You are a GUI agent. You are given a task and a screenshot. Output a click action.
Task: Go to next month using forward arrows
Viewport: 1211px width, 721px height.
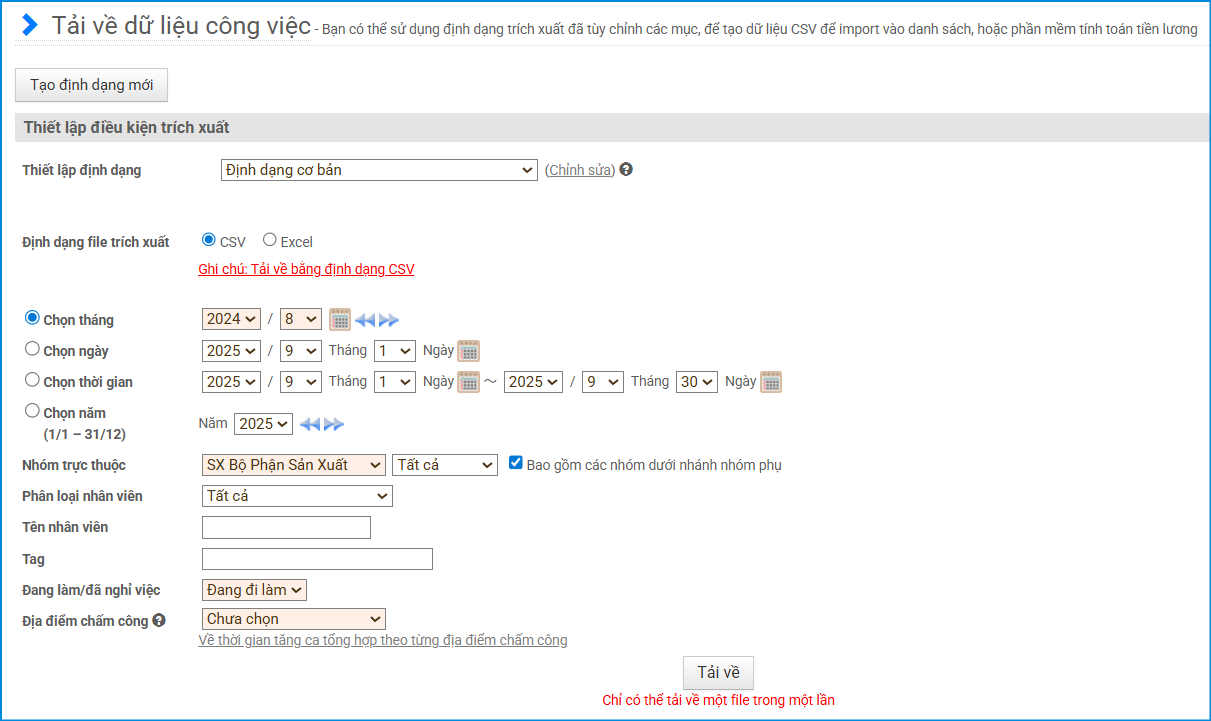[x=389, y=320]
